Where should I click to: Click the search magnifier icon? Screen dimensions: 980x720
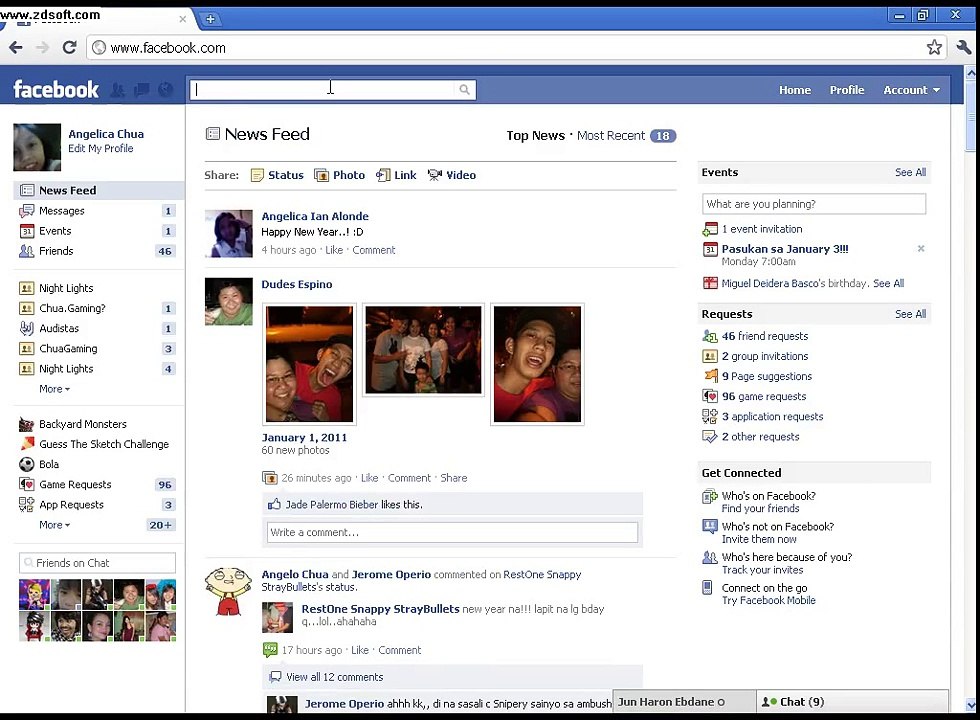click(464, 90)
